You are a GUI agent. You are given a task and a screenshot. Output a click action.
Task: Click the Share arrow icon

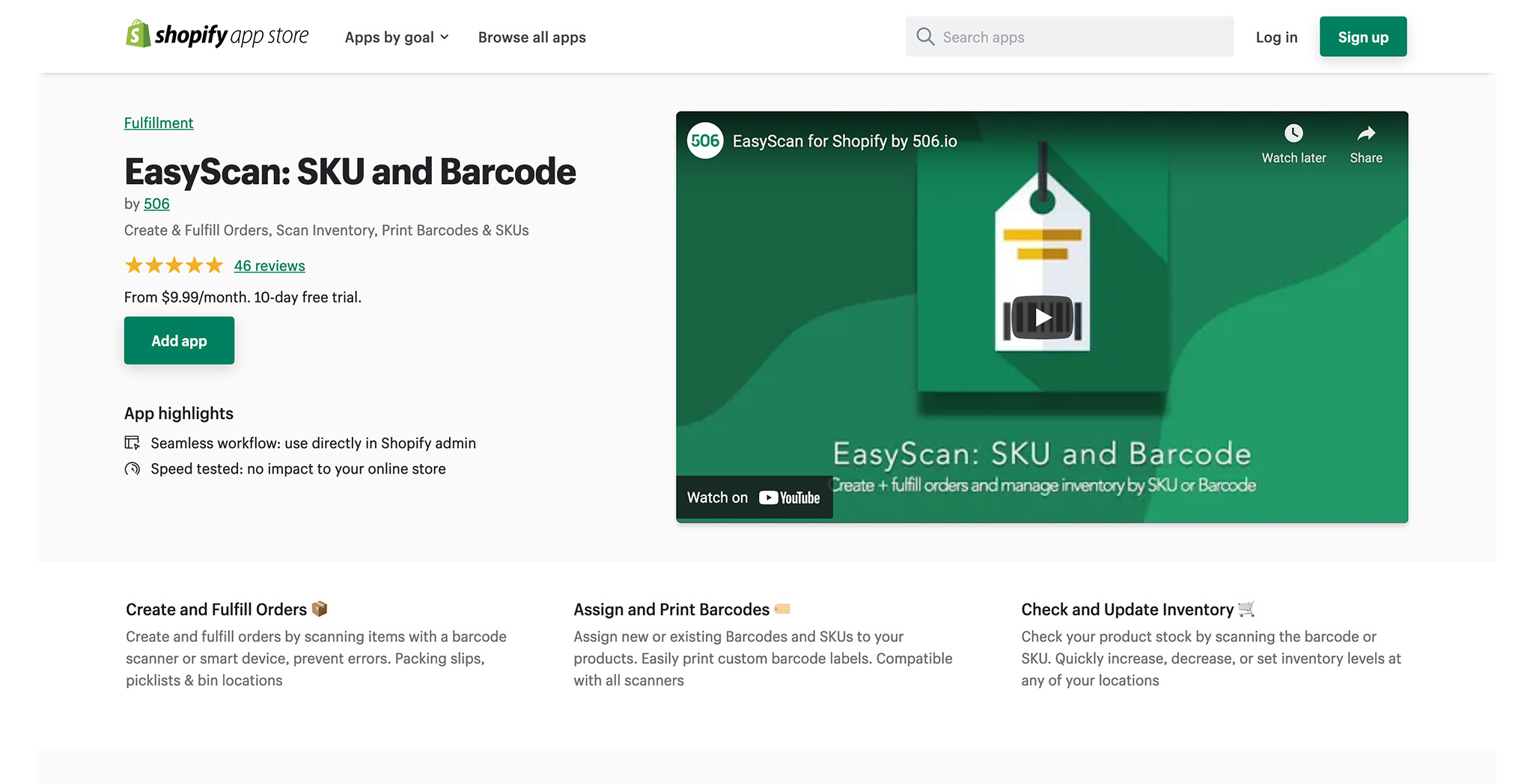coord(1366,134)
